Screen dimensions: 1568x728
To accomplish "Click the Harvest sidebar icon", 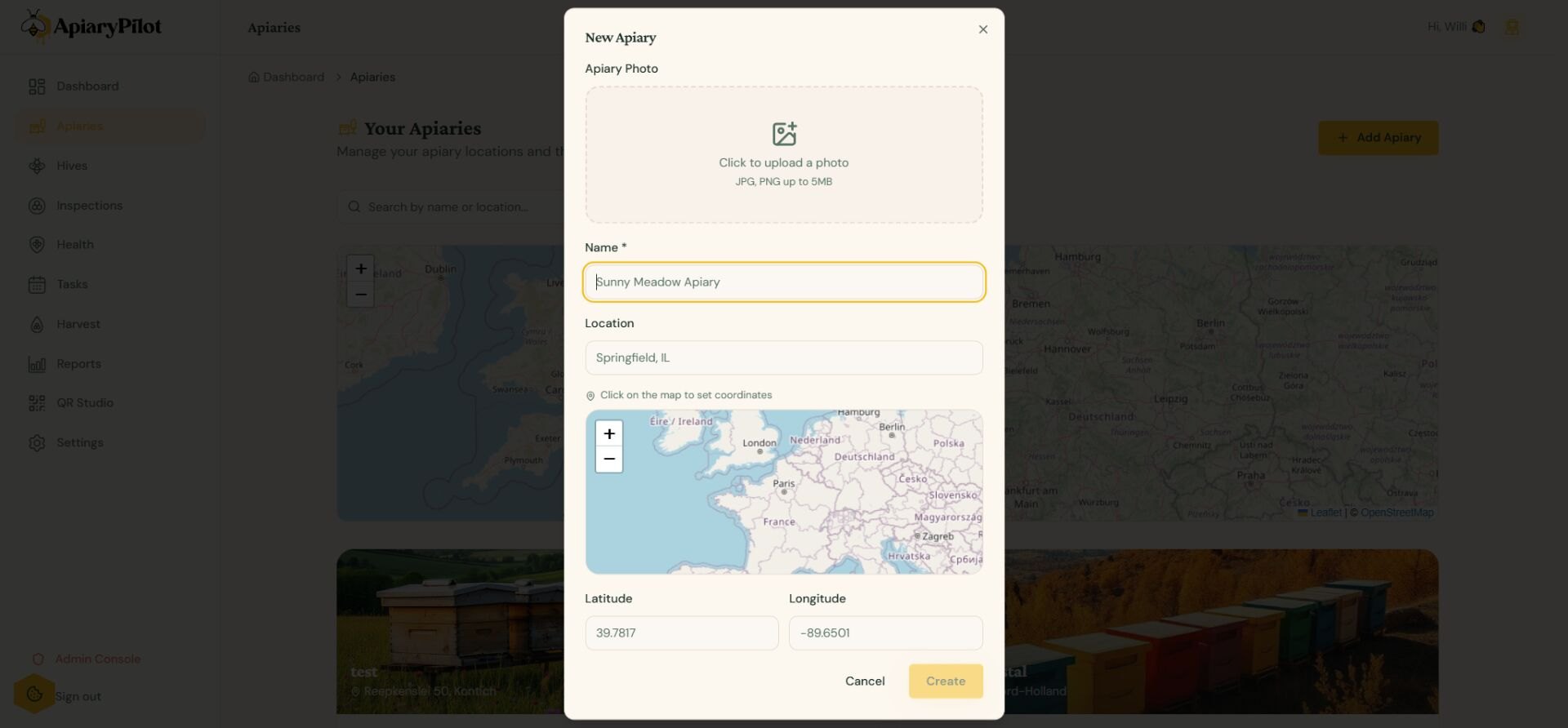I will 37,325.
